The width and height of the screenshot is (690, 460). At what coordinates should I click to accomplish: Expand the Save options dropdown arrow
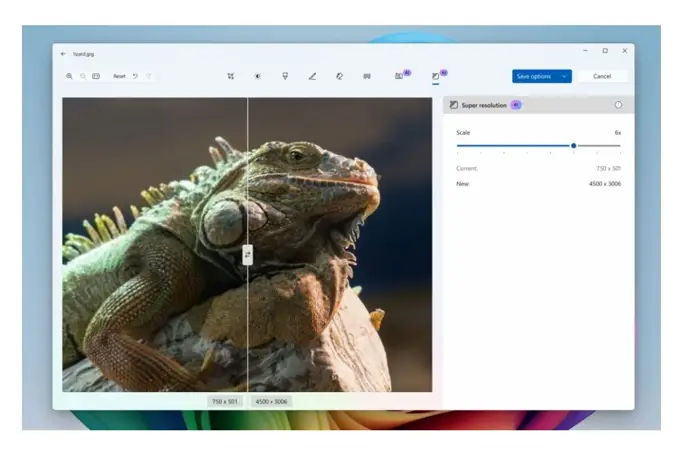[564, 76]
